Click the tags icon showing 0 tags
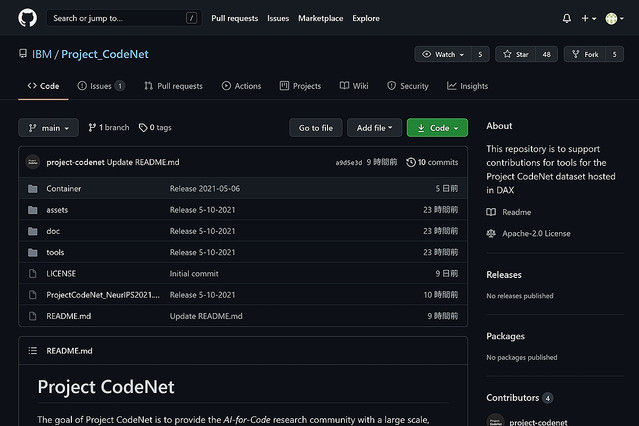 coord(144,128)
